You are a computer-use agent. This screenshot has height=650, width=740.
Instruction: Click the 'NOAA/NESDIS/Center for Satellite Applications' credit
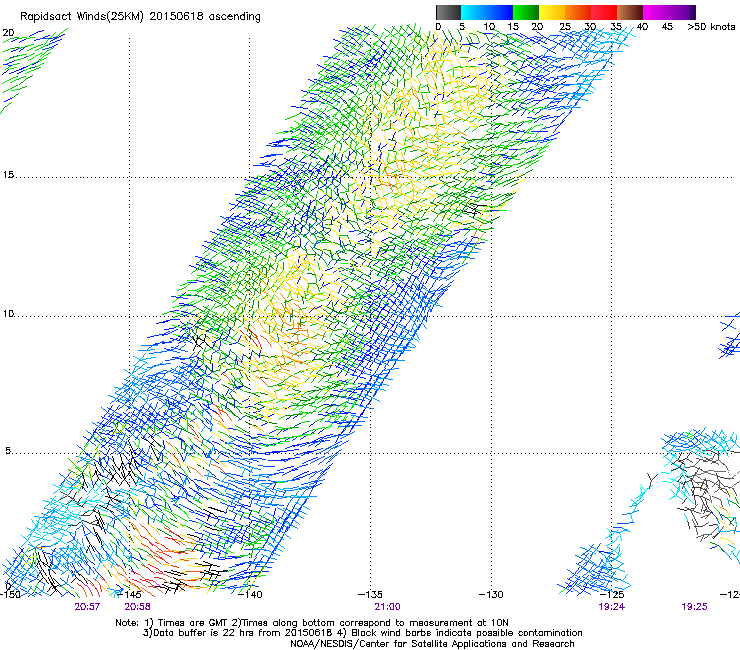[432, 644]
